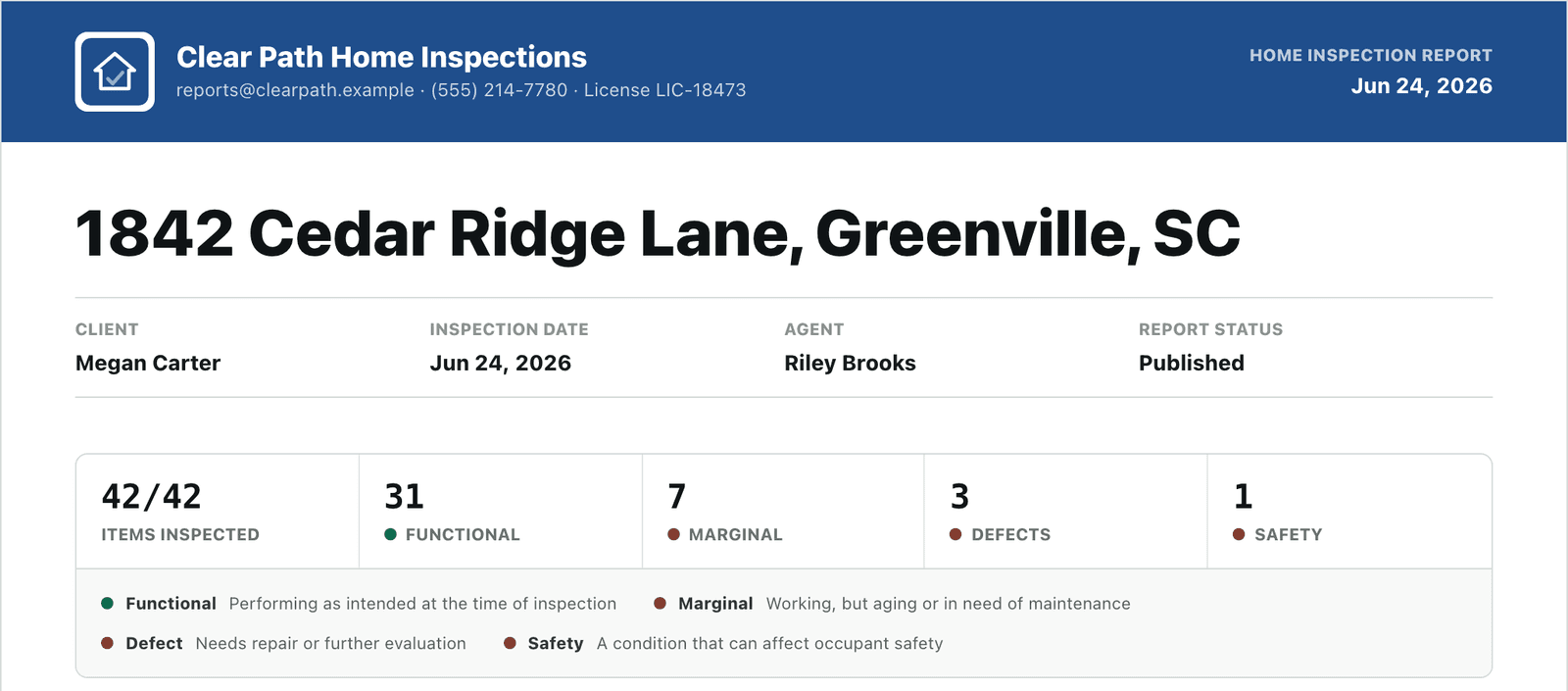
Task: Click the Defects status dot in summary card
Action: (x=955, y=534)
